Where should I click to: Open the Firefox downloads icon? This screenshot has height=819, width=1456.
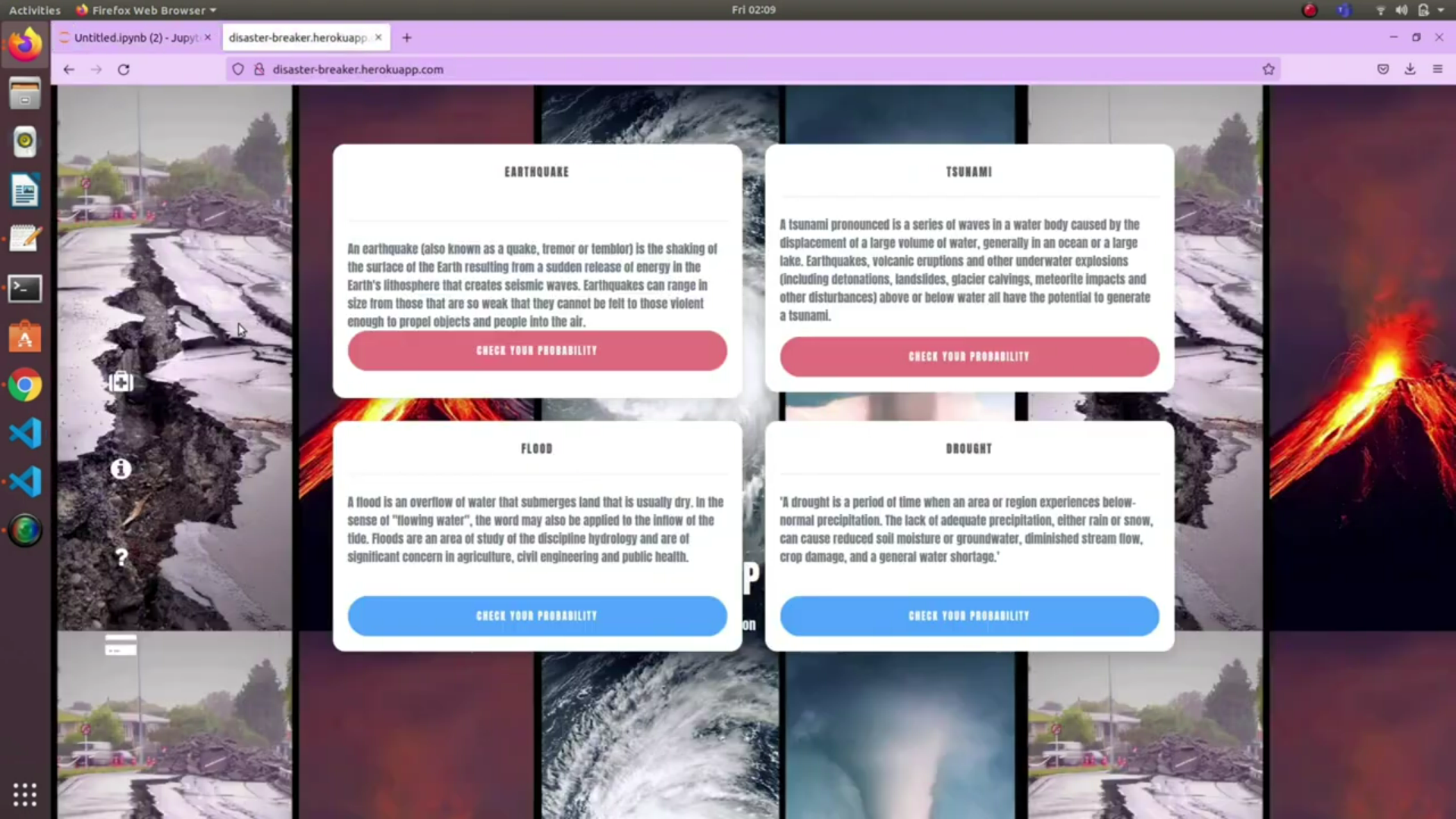(1410, 69)
